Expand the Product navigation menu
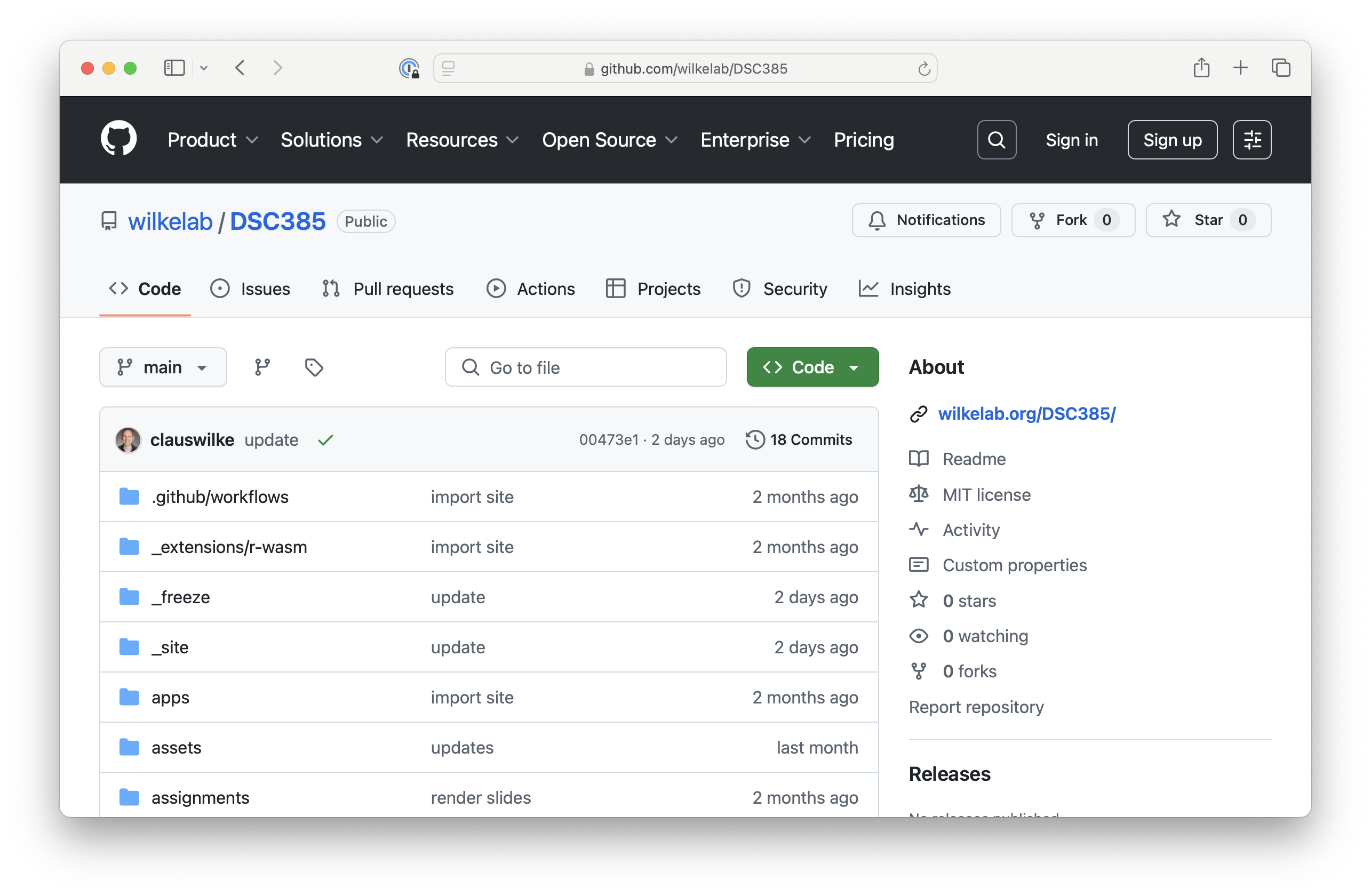The height and width of the screenshot is (896, 1371). click(x=212, y=140)
